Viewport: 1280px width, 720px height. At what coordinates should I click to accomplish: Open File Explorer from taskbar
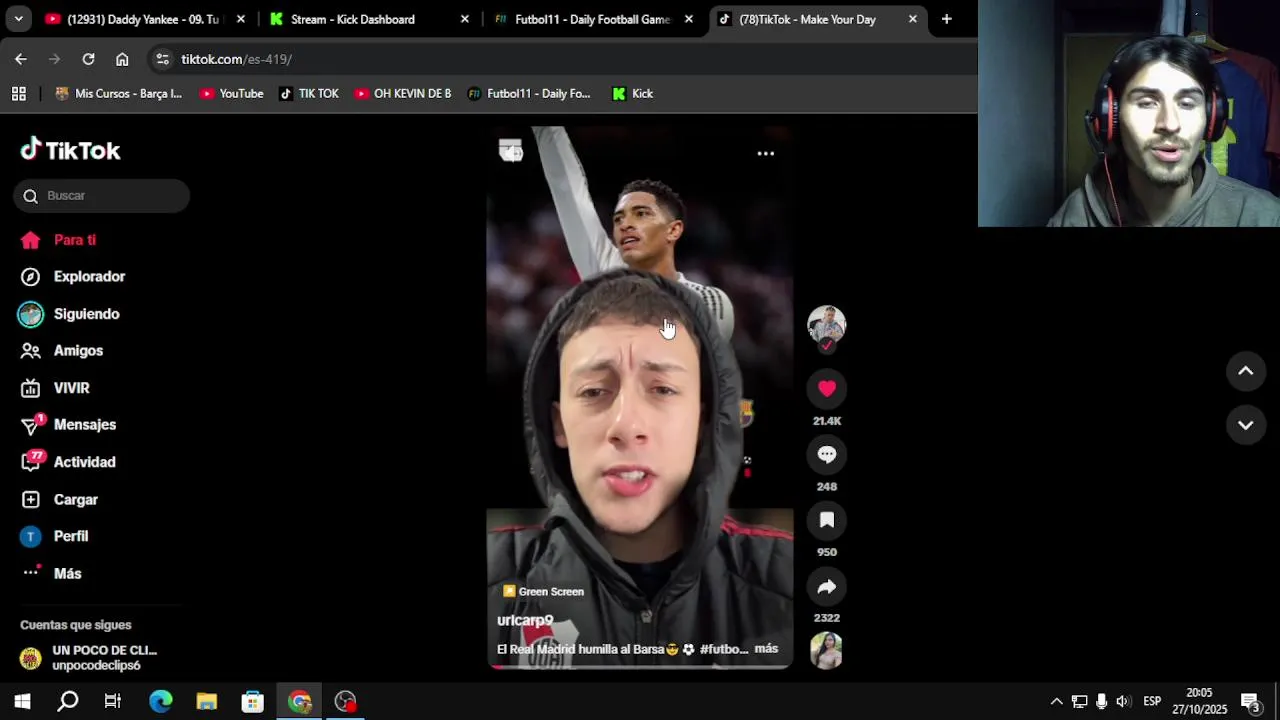206,701
